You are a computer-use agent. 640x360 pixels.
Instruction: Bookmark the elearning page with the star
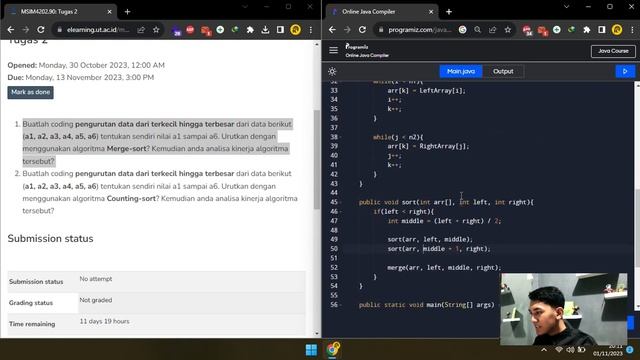156,30
